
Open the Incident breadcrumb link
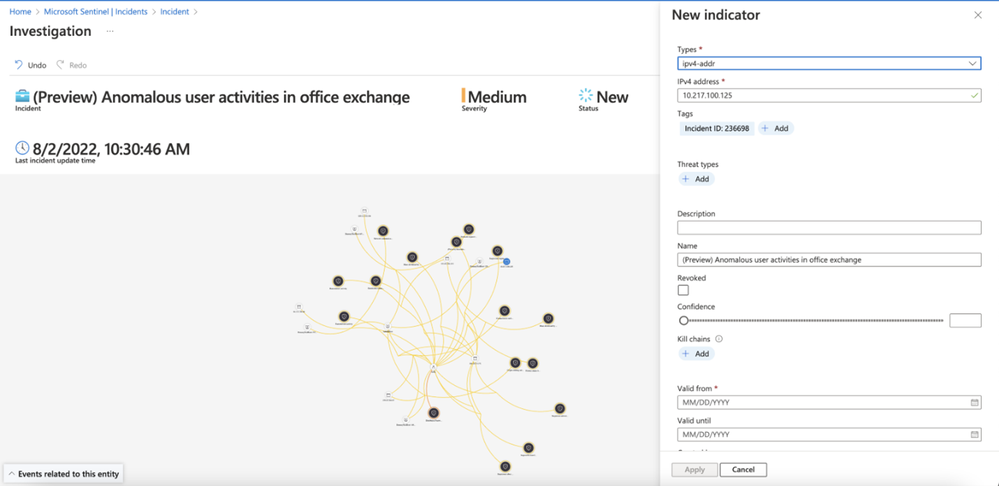click(x=174, y=11)
